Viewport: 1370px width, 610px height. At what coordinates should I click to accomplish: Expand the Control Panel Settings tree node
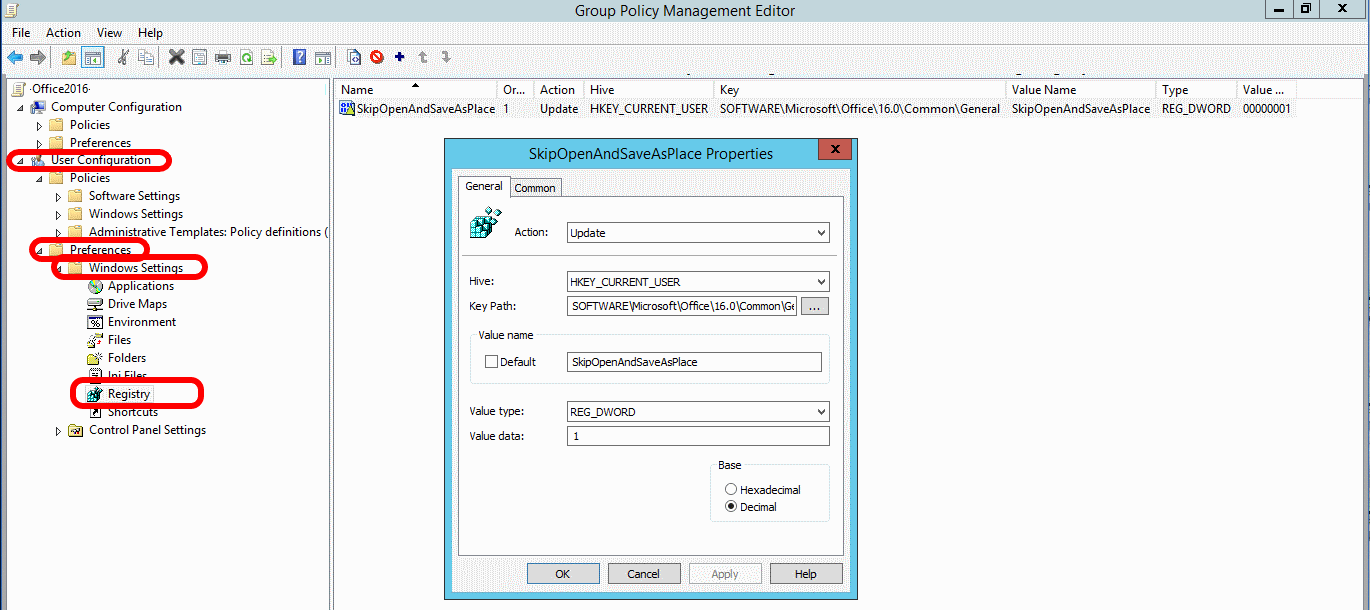coord(58,431)
